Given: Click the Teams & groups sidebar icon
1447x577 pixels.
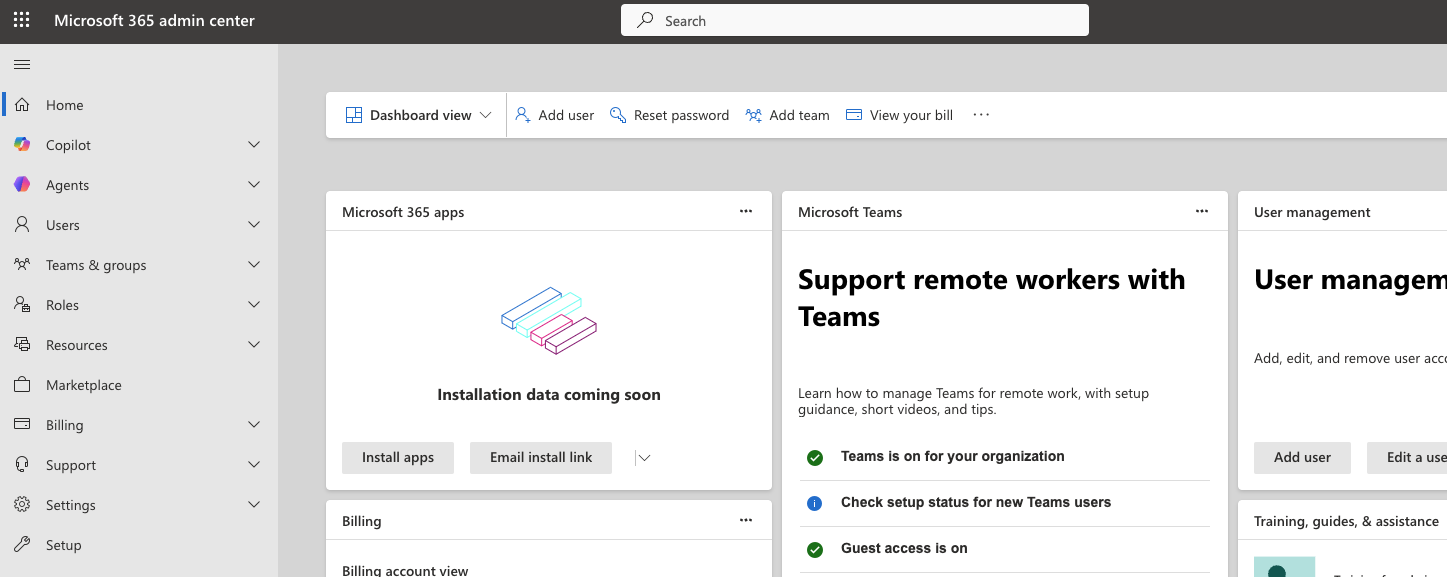Looking at the screenshot, I should (x=21, y=264).
